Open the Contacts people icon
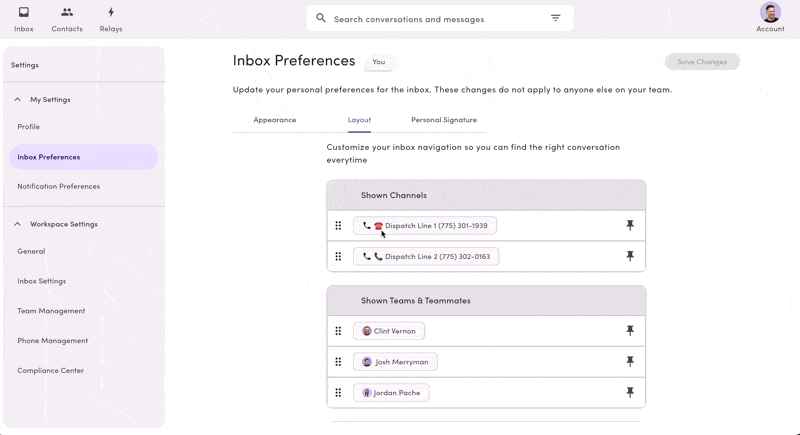 67,12
